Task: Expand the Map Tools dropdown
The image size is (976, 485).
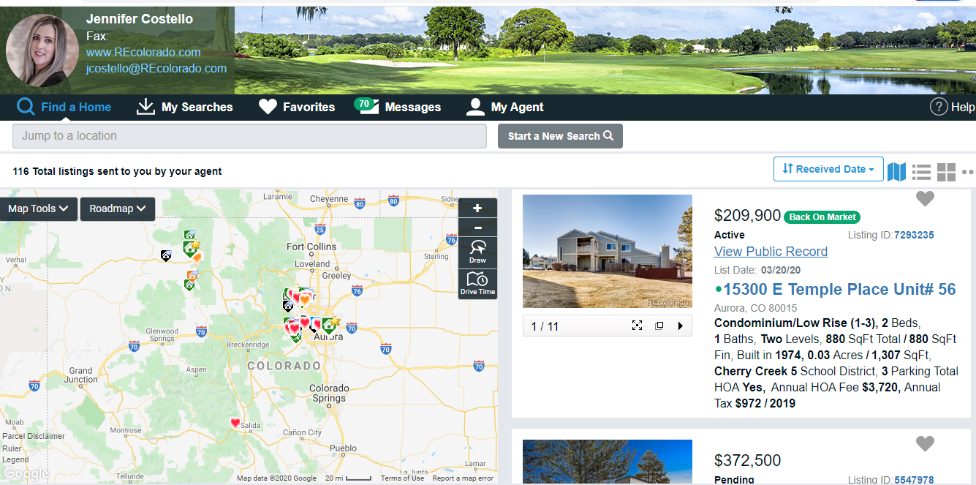Action: (39, 209)
